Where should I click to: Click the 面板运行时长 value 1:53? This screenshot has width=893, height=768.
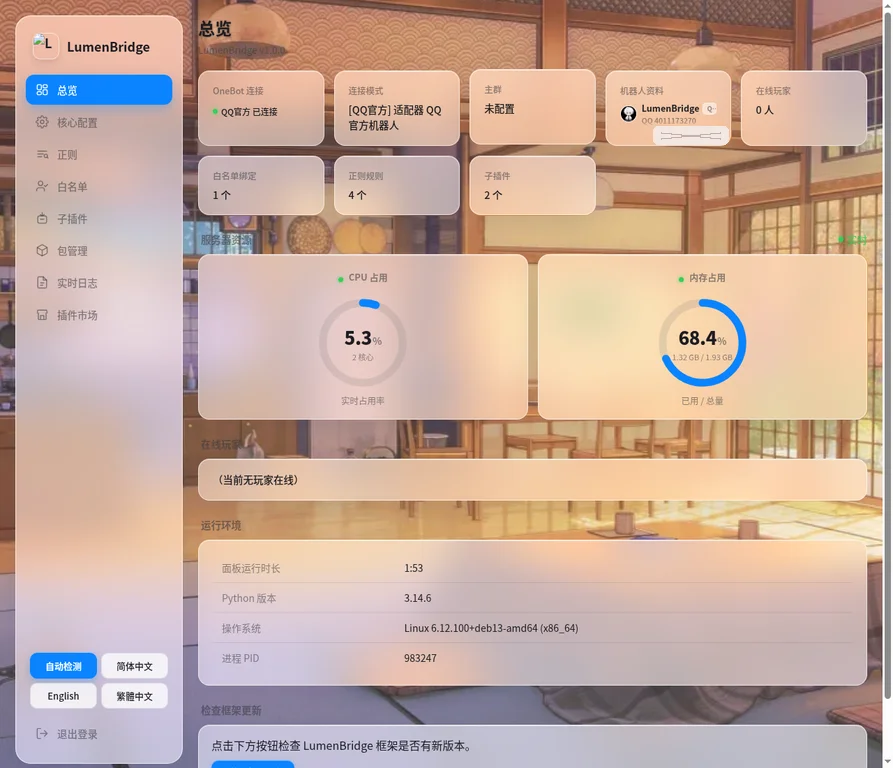413,568
